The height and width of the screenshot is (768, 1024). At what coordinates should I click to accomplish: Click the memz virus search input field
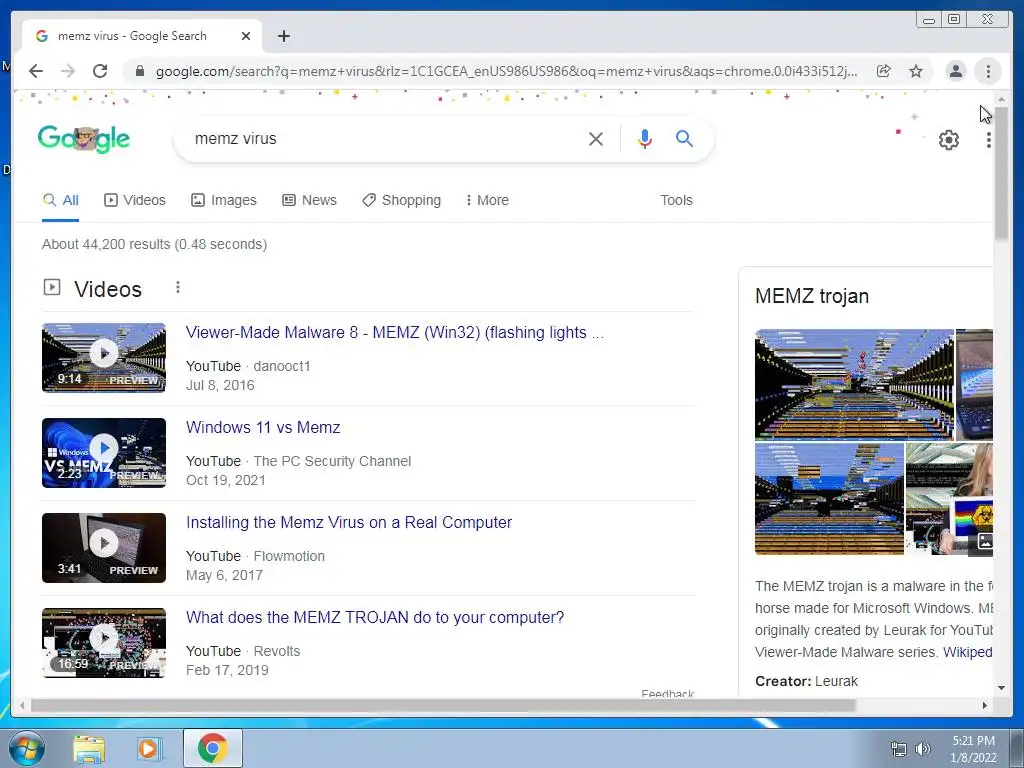coord(385,138)
